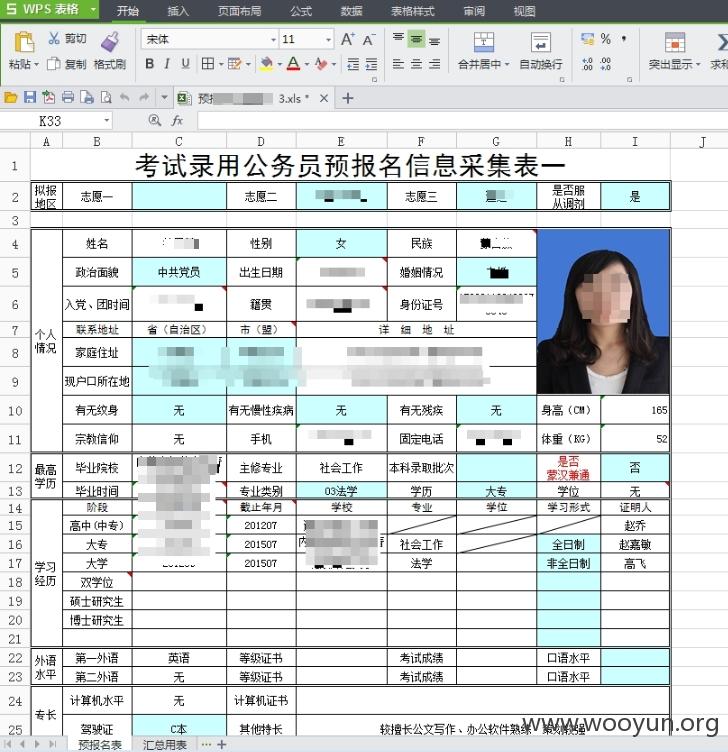728x752 pixels.
Task: Select the 汇总用表 sheet tab
Action: 164,744
